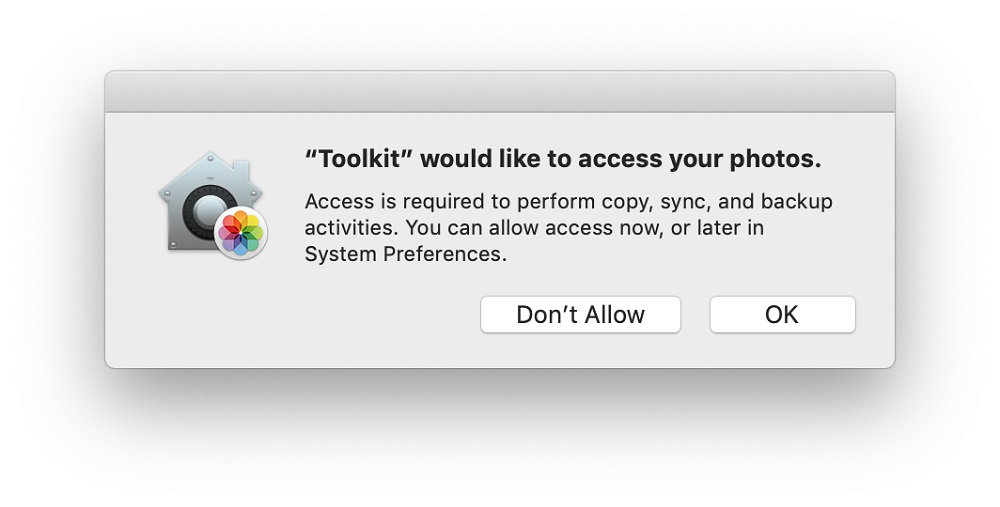Click the Photos flower badge icon
The height and width of the screenshot is (507, 1000).
240,233
